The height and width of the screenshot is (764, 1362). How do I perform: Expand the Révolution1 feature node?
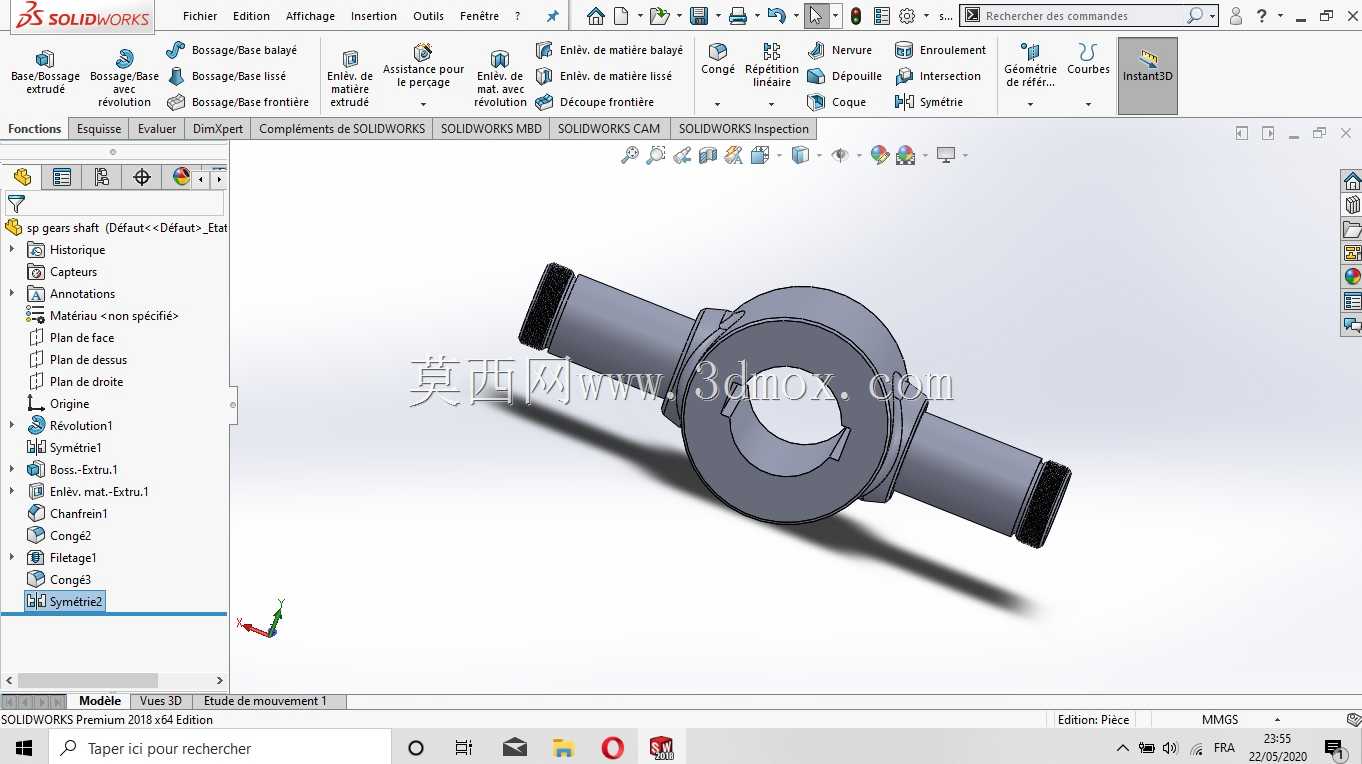pos(12,426)
